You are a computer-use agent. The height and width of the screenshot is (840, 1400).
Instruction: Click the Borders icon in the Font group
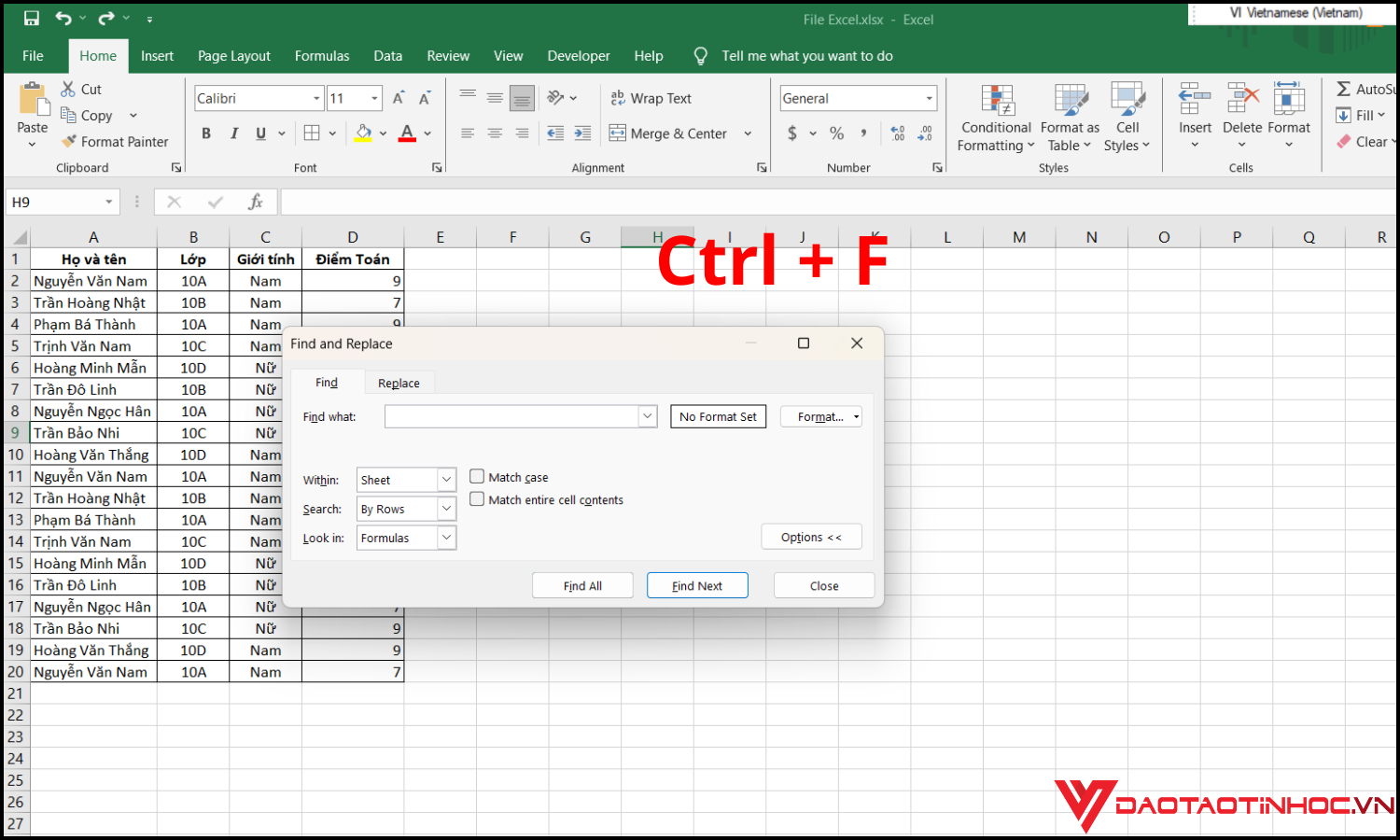(312, 133)
